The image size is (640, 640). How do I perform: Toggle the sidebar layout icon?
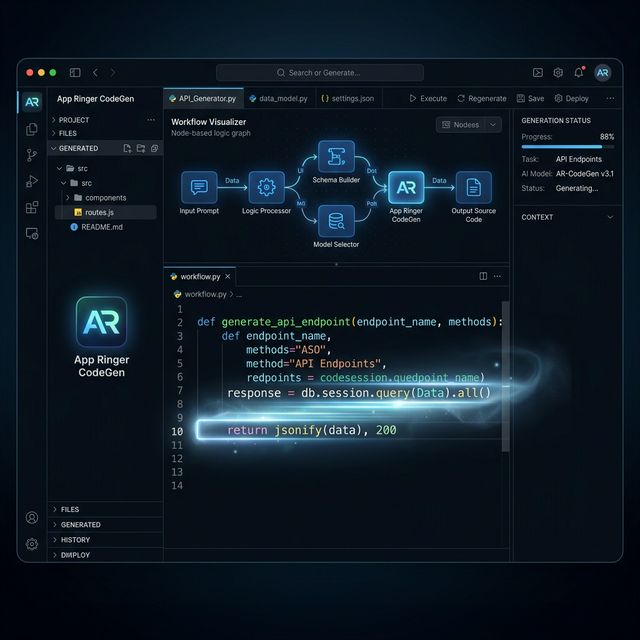[x=75, y=73]
